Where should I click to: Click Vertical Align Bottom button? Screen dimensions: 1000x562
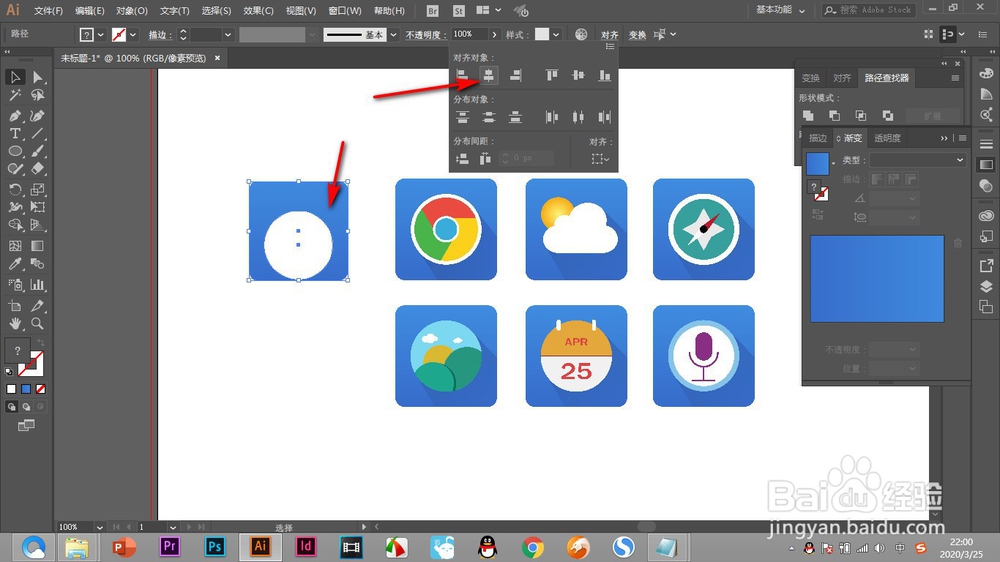point(604,75)
